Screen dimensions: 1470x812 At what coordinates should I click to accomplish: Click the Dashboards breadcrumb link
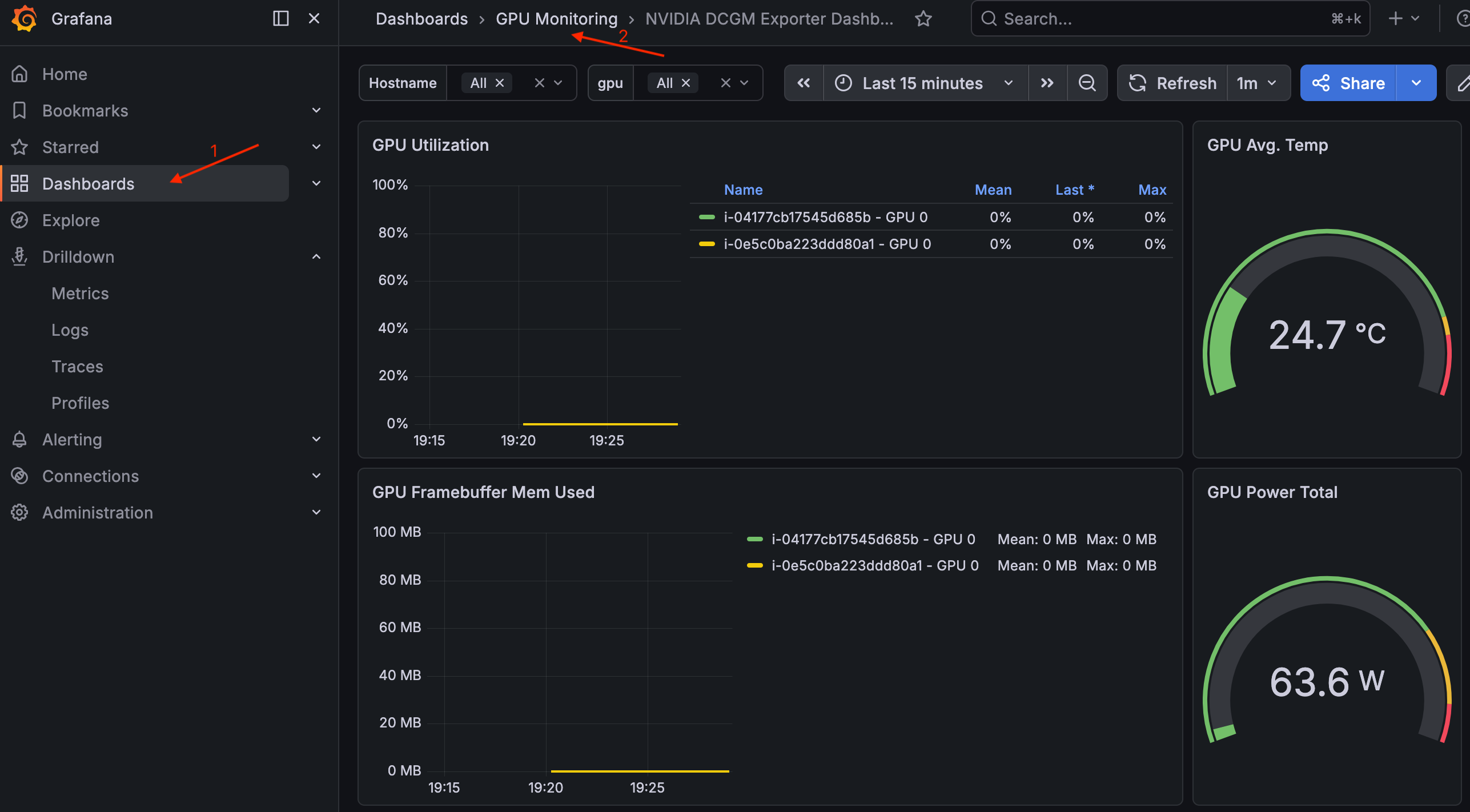point(421,19)
